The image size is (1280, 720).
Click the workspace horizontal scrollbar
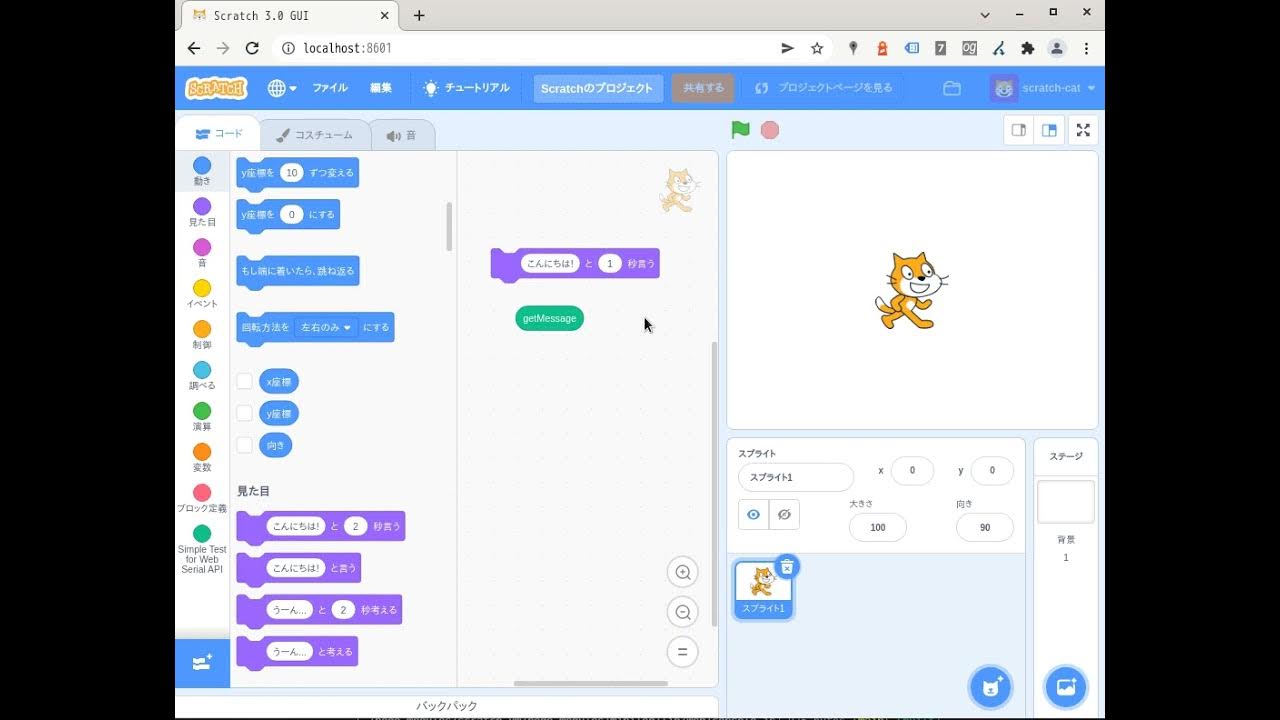(591, 684)
